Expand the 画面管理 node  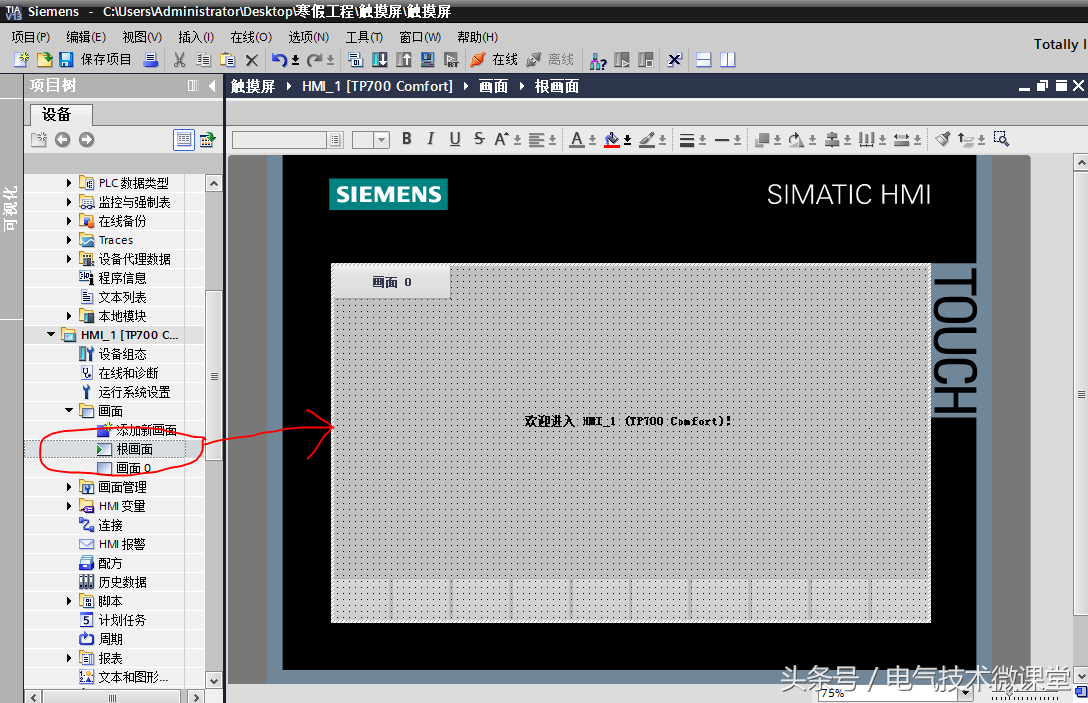click(x=69, y=487)
